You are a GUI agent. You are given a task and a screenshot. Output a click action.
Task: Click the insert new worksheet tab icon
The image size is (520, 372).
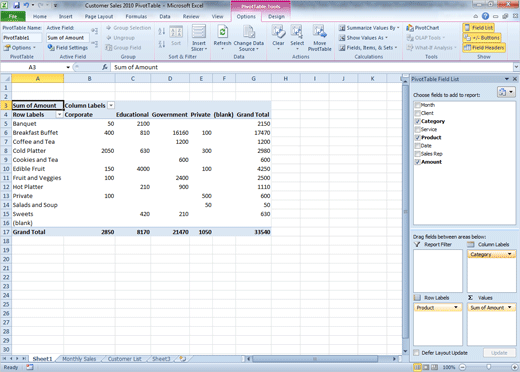coord(182,359)
